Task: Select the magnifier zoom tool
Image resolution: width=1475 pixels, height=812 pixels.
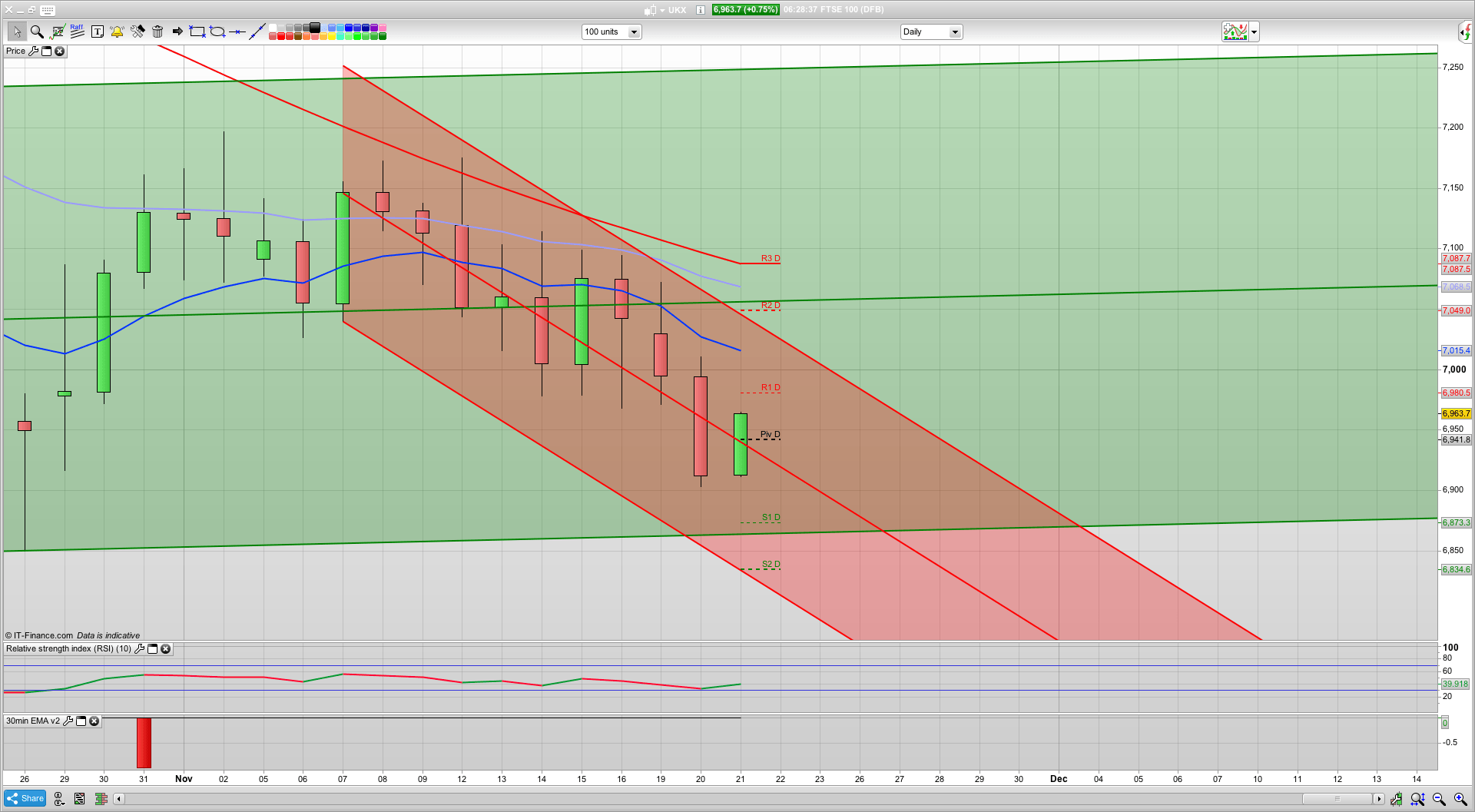Action: point(37,31)
